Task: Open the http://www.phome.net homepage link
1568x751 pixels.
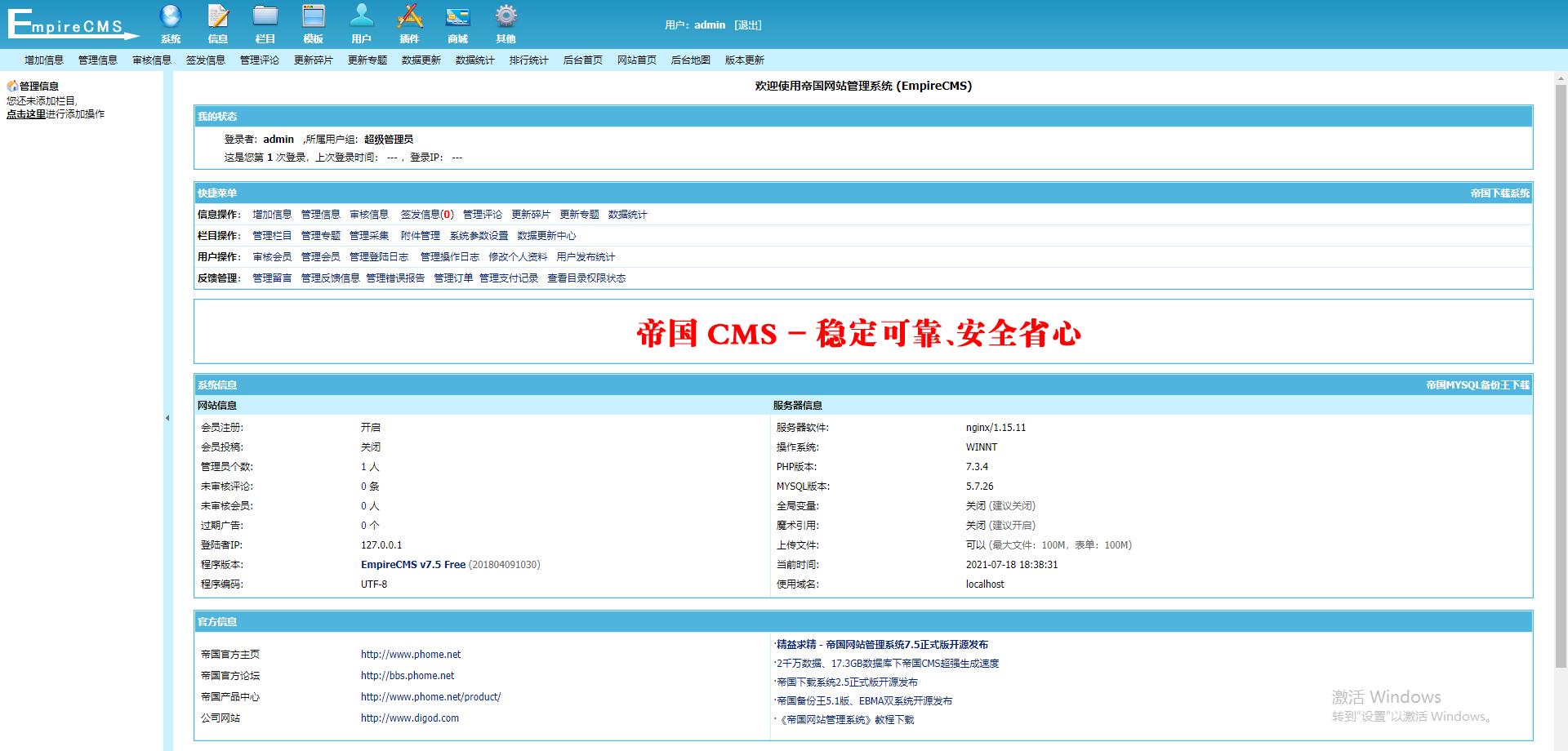Action: [x=411, y=654]
